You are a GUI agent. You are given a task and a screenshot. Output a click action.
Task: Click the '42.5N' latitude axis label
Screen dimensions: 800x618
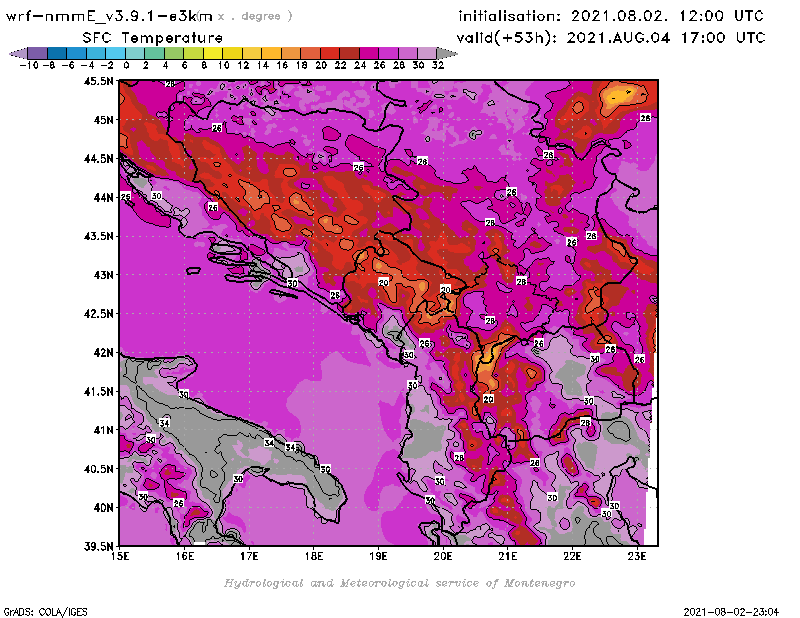(98, 314)
